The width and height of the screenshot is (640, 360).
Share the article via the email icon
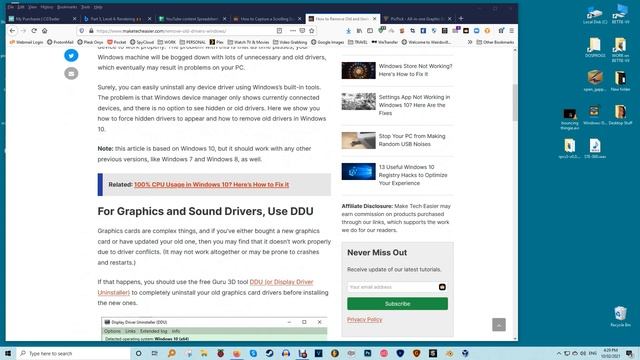(x=71, y=73)
